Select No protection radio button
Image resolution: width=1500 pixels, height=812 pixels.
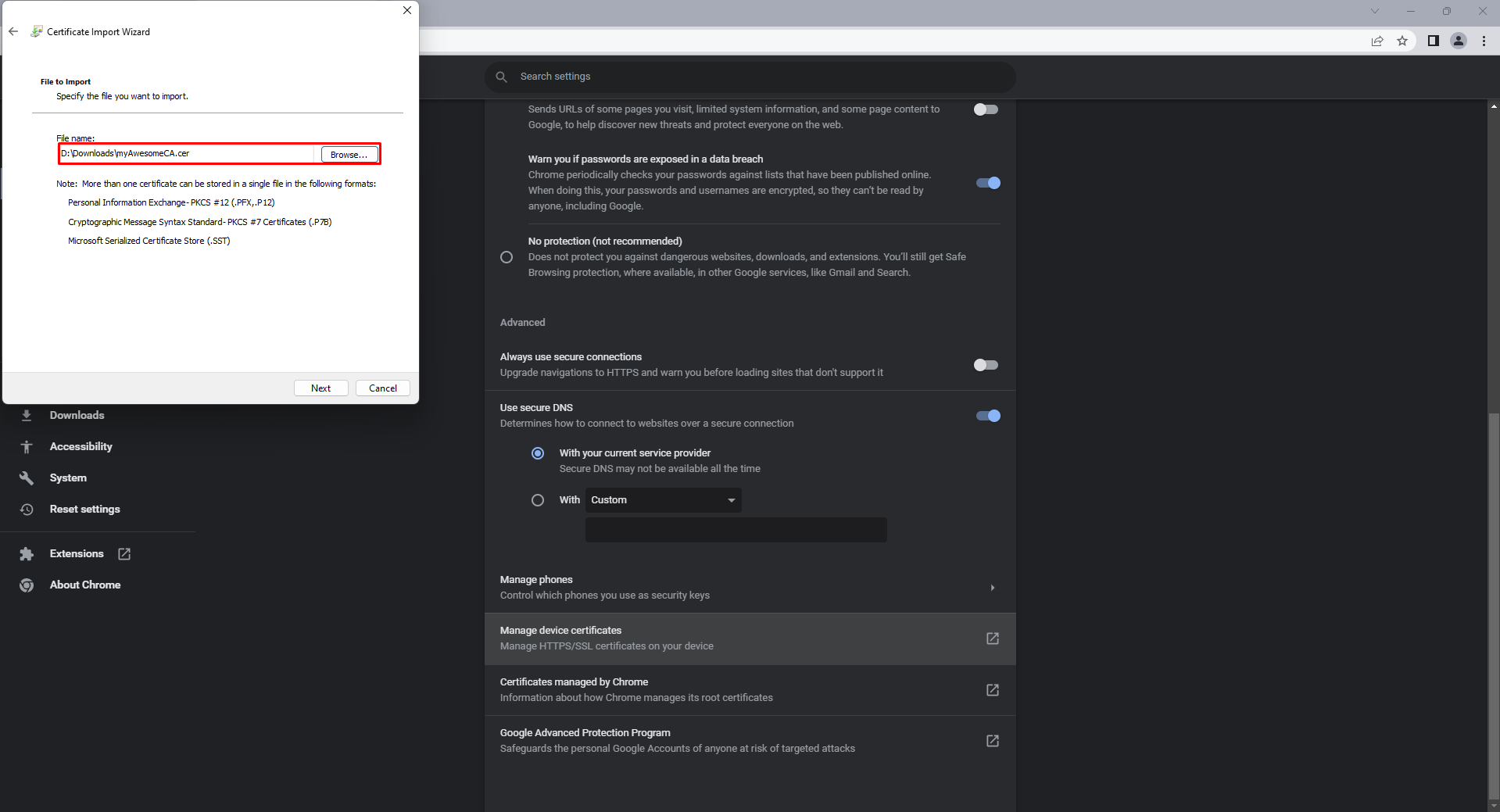point(507,257)
